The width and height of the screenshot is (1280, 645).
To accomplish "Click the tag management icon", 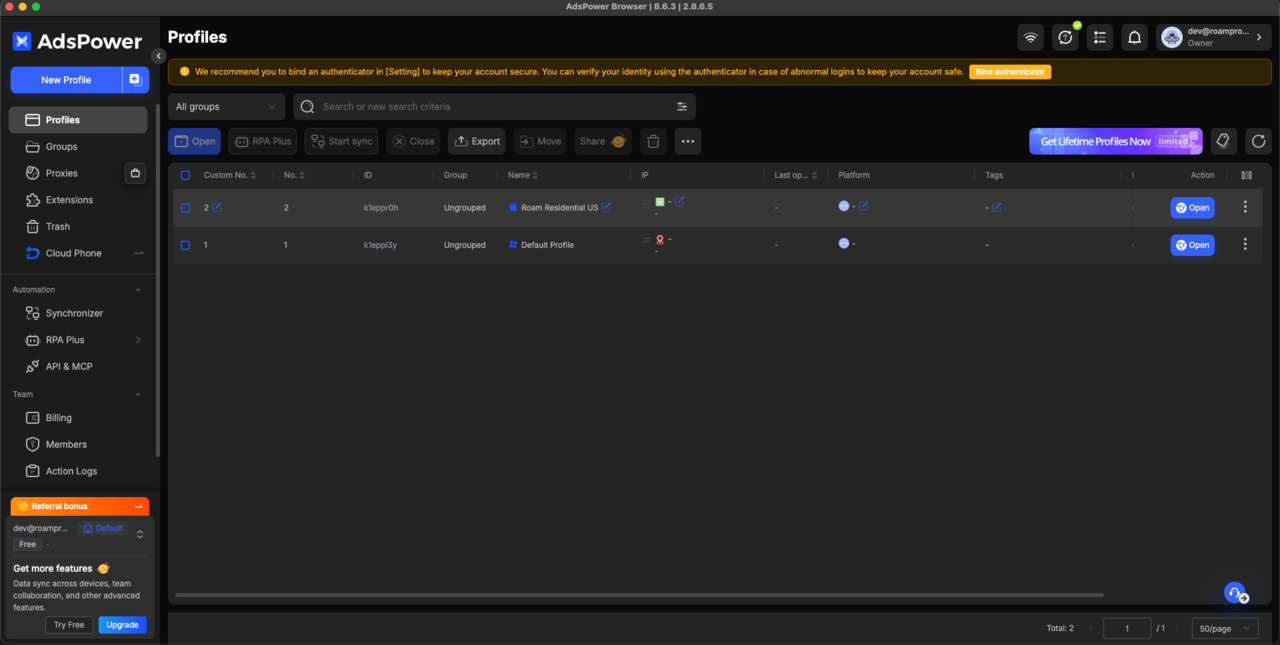I will tap(1223, 141).
